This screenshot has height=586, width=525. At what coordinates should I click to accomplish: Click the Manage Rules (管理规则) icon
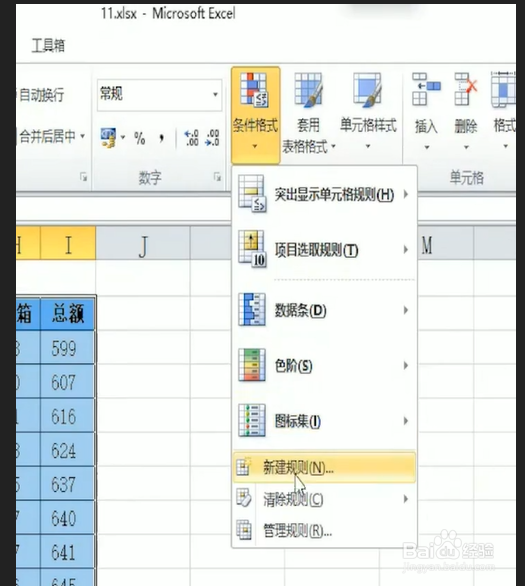click(244, 530)
